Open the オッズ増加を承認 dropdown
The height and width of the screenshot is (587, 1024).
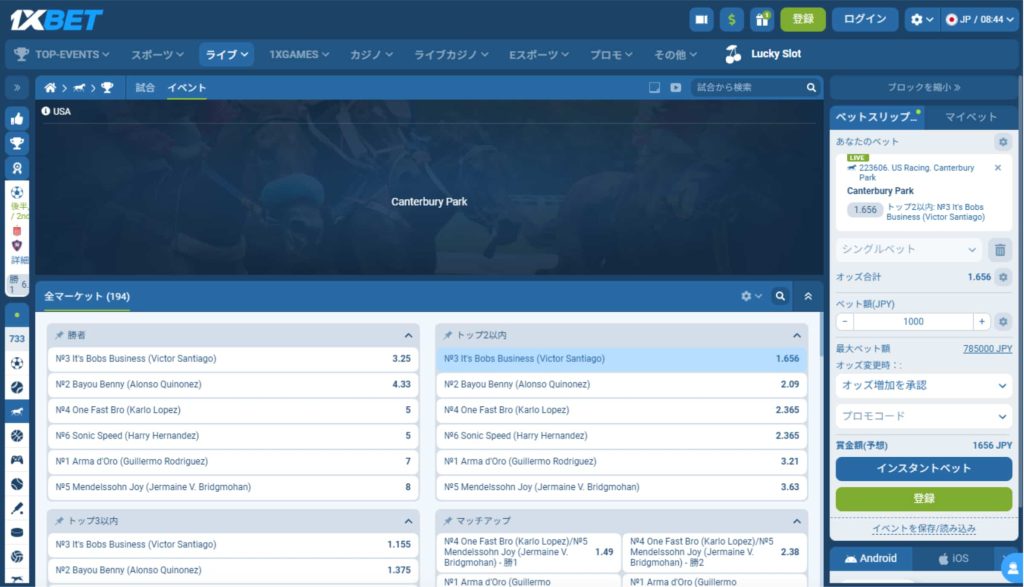coord(923,385)
